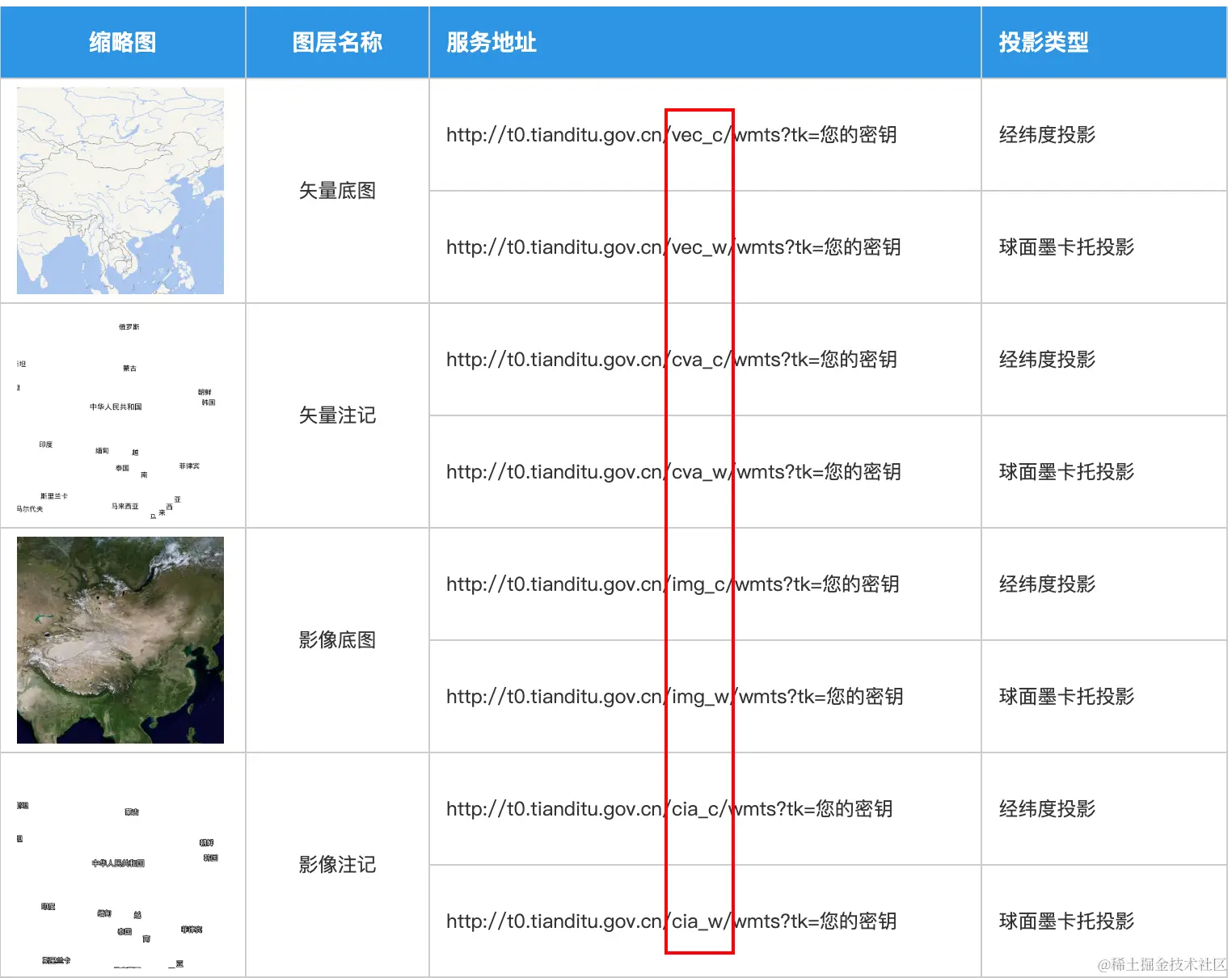Click the img_c wmts service address
1232x978 pixels.
coord(673,584)
